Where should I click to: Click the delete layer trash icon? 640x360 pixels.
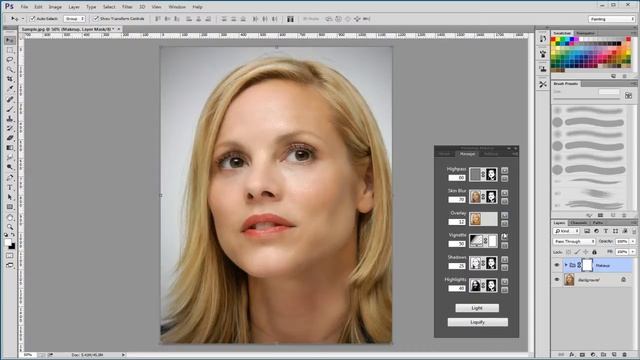coord(624,355)
